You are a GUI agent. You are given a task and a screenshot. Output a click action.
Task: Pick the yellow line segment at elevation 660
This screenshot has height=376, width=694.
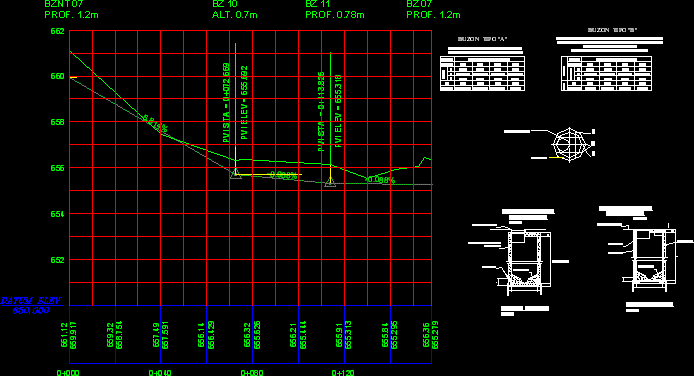pyautogui.click(x=73, y=77)
